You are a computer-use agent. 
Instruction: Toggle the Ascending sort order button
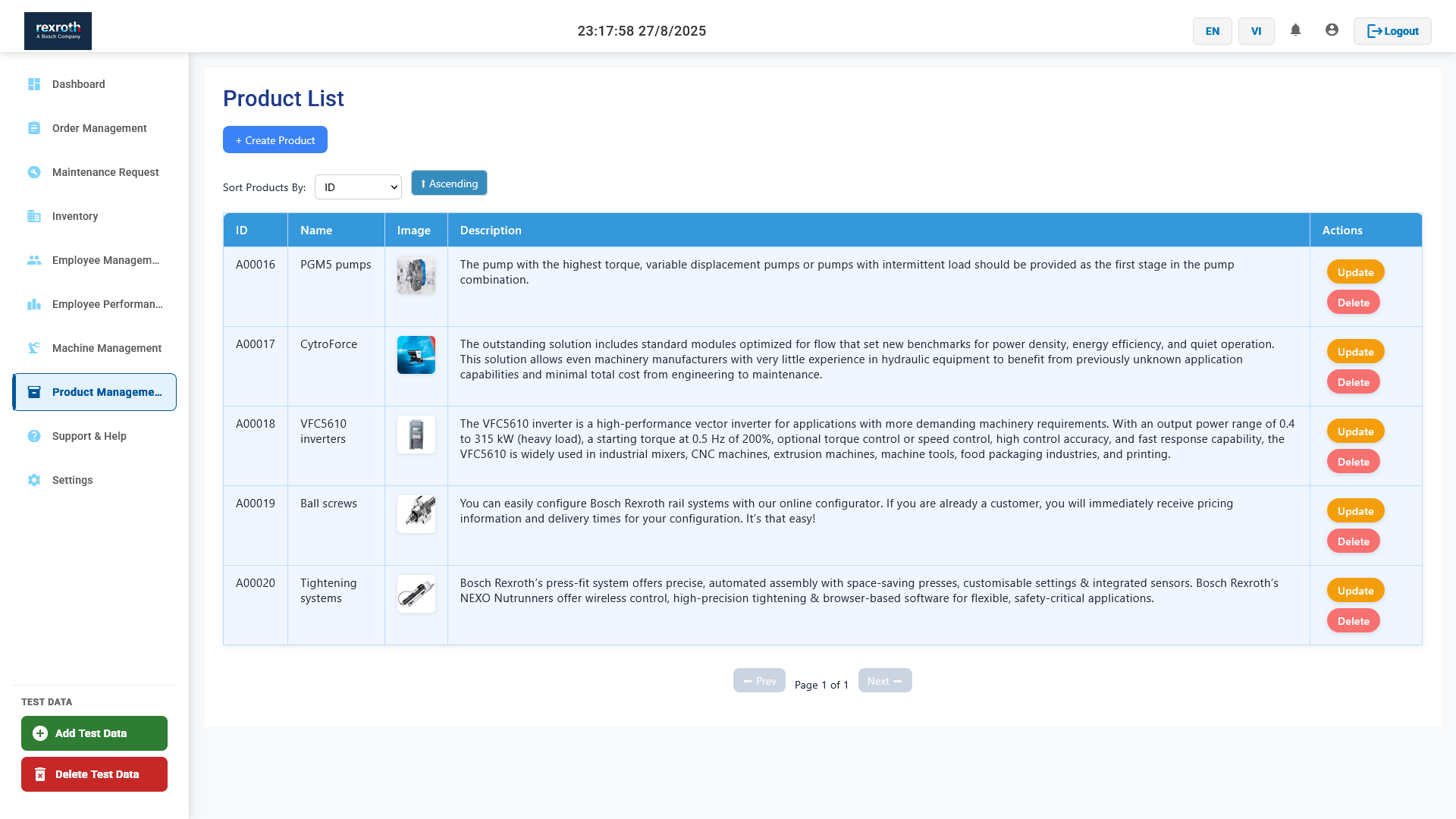[x=449, y=184]
